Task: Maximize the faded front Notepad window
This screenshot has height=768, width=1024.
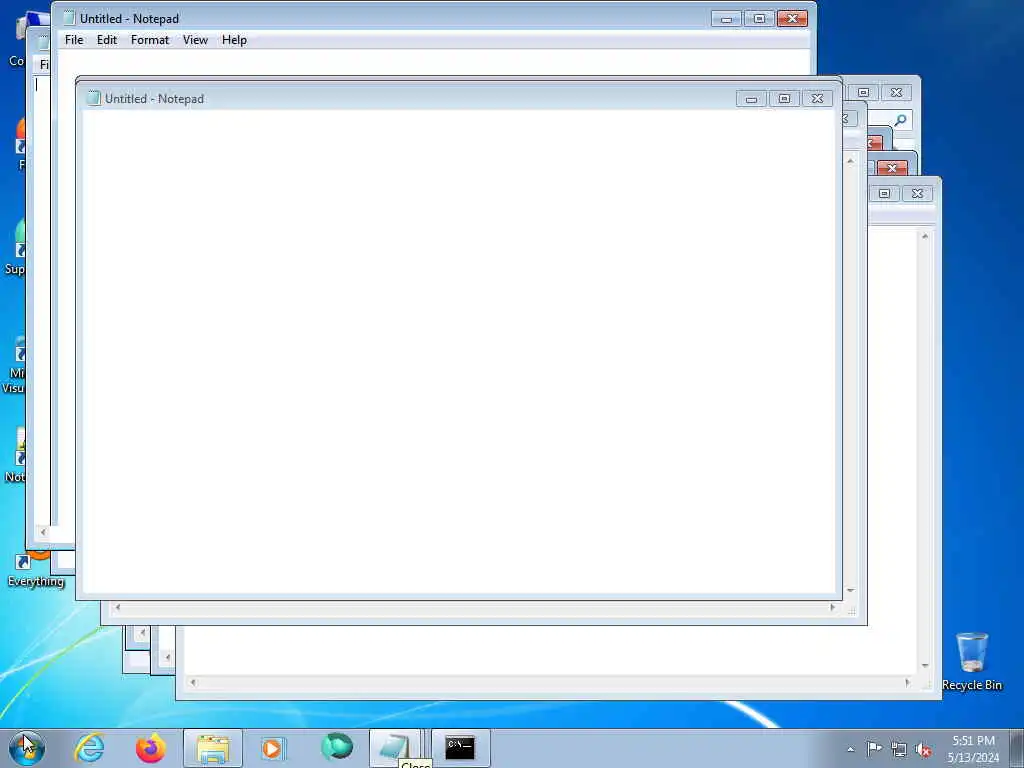Action: click(784, 99)
